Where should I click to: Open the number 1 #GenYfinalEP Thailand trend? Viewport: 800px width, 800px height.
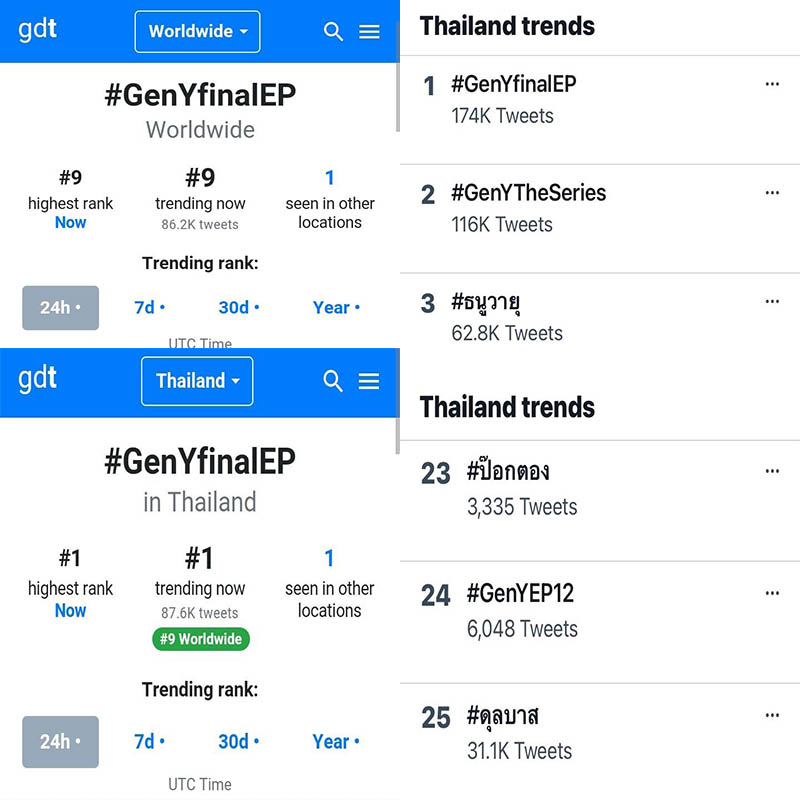tap(513, 85)
